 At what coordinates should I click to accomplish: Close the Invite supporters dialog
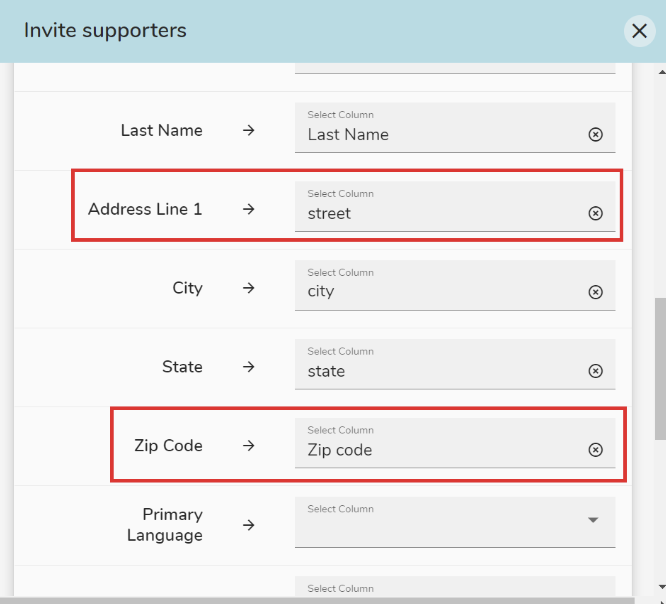[639, 31]
